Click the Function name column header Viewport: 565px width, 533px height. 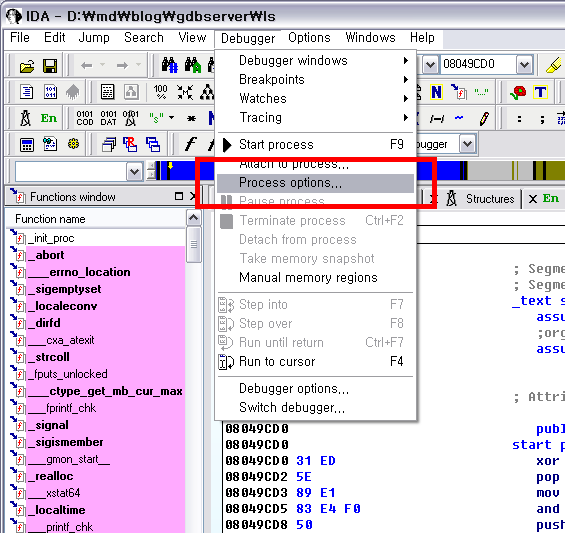tap(95, 219)
